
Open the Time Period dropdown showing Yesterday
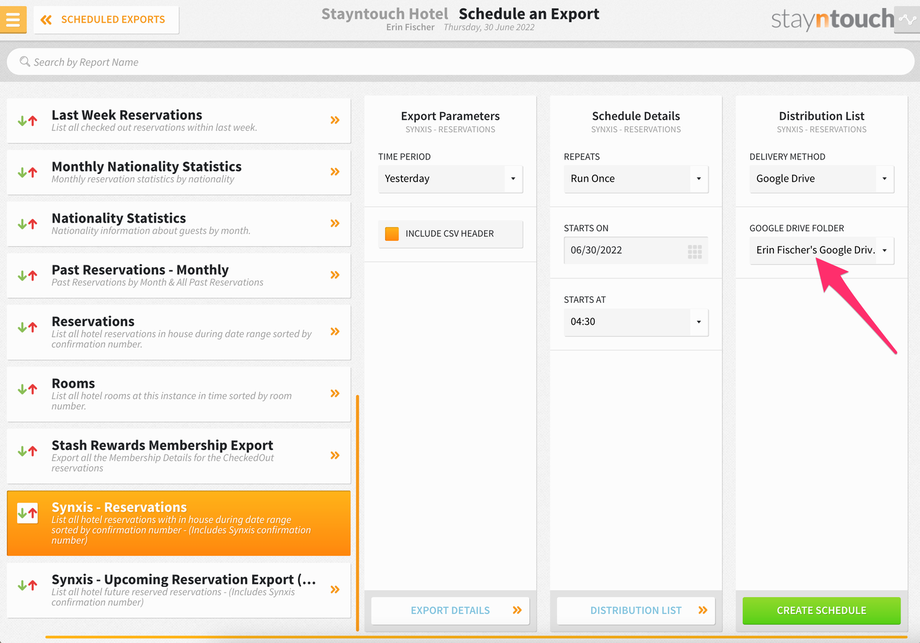click(450, 178)
